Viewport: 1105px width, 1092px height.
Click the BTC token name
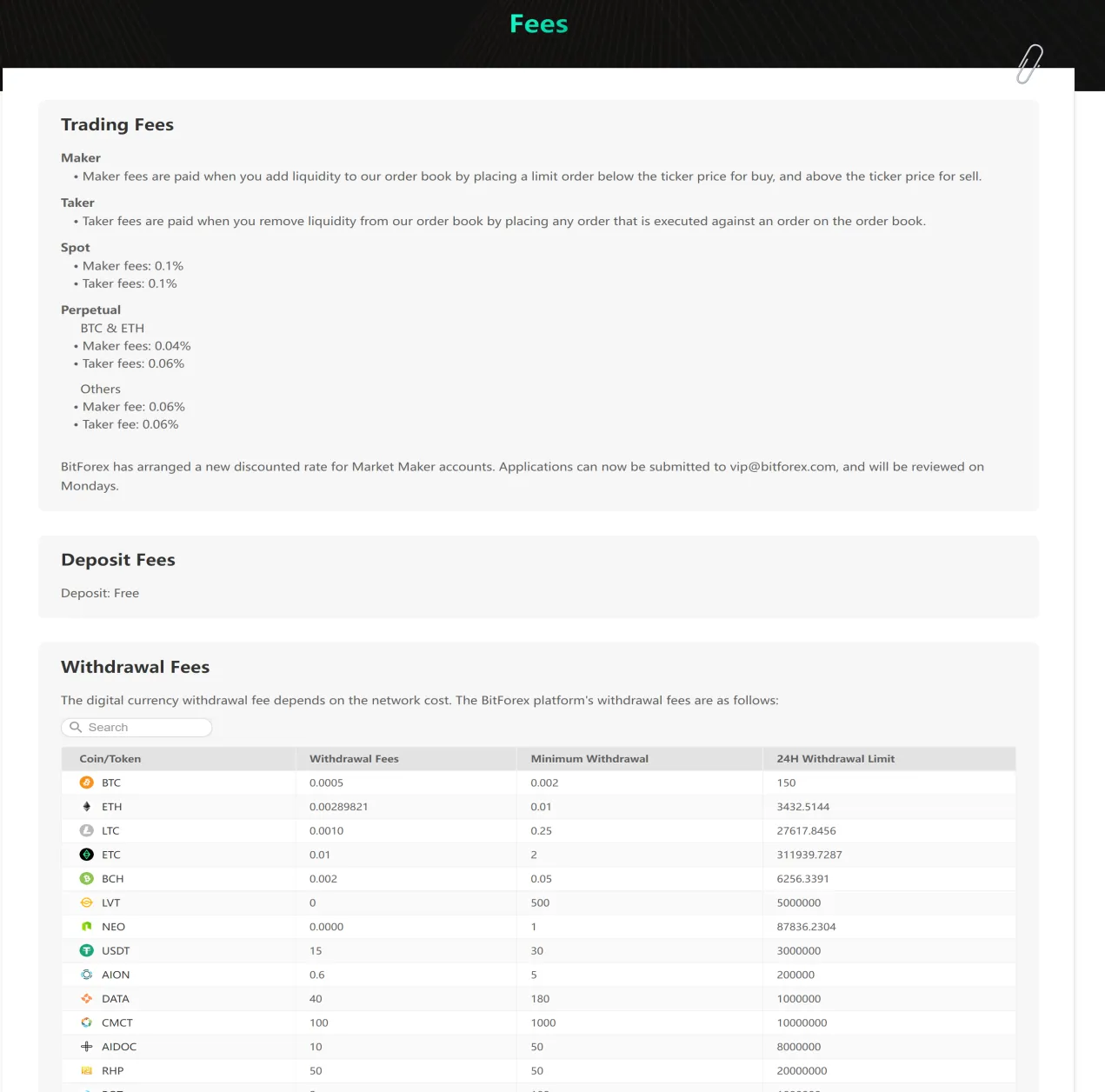pos(111,782)
